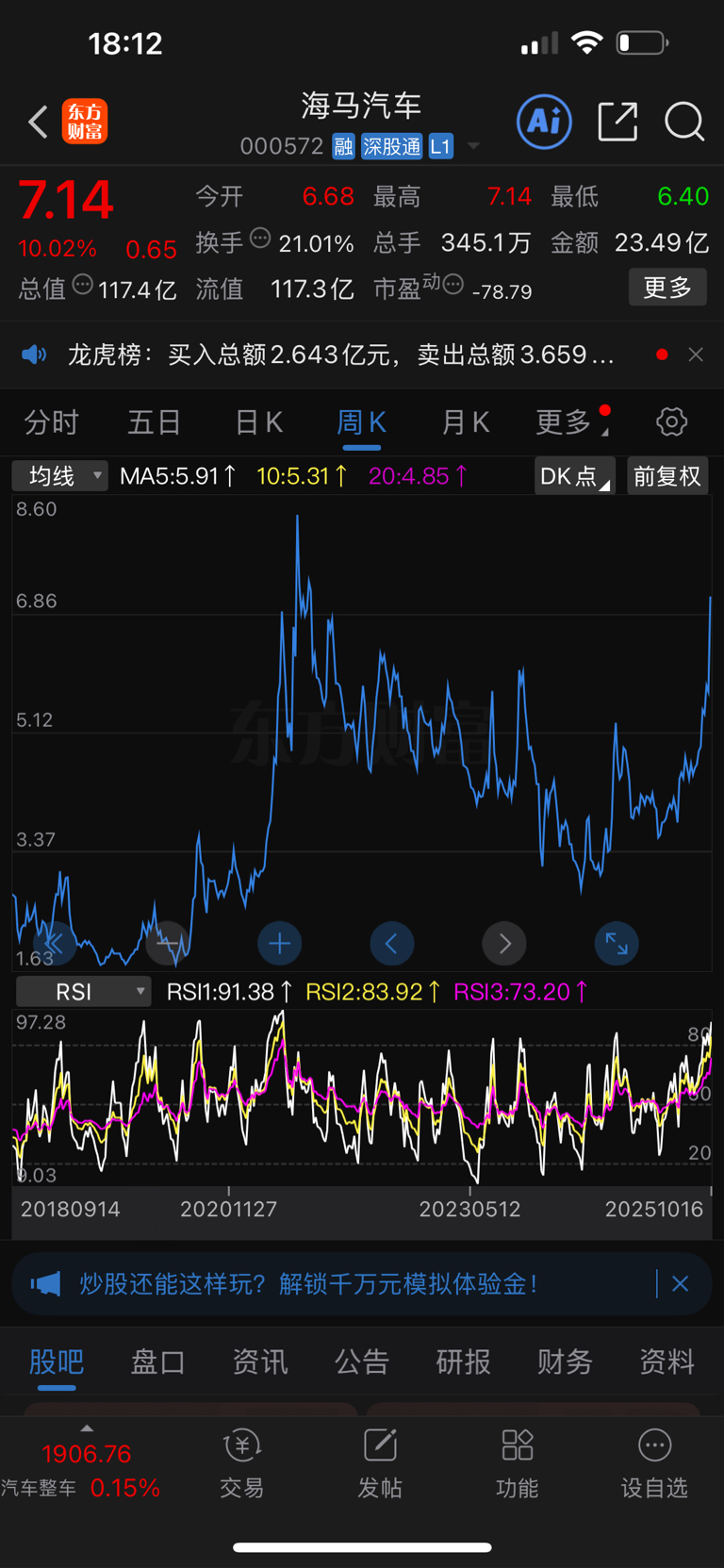The height and width of the screenshot is (1568, 724).
Task: Click the 更多 quote details button
Action: (x=667, y=287)
